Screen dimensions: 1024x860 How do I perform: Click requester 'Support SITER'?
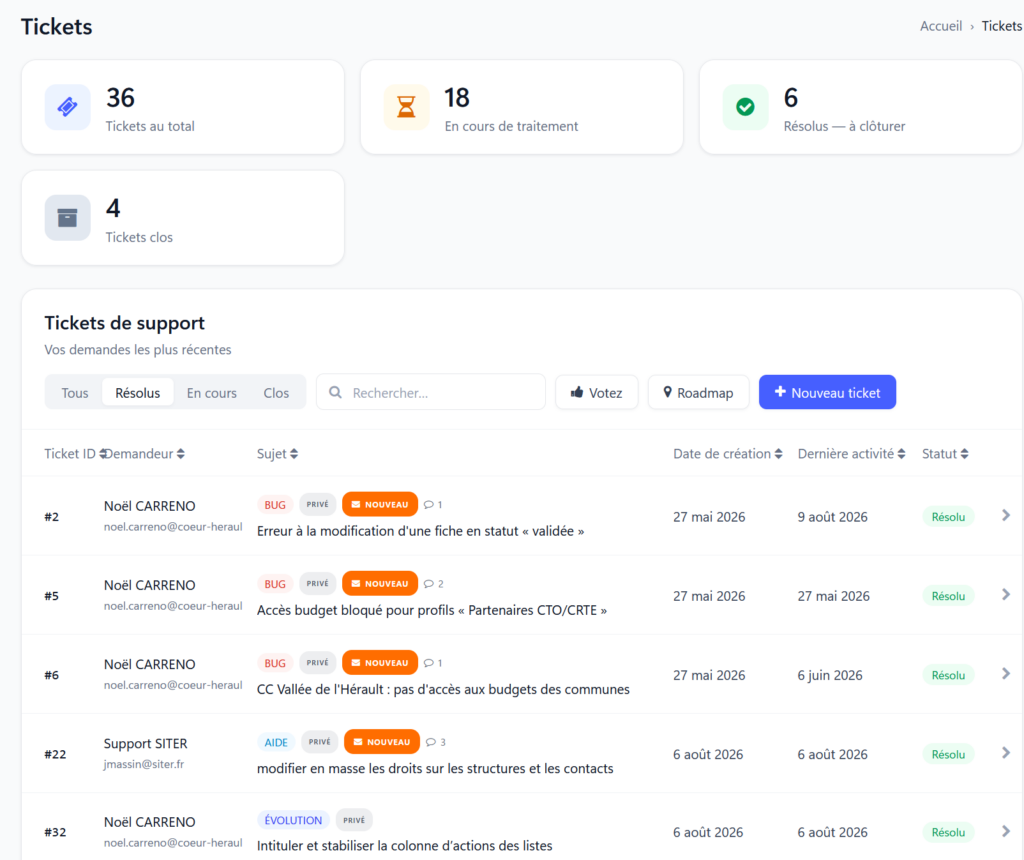point(146,743)
